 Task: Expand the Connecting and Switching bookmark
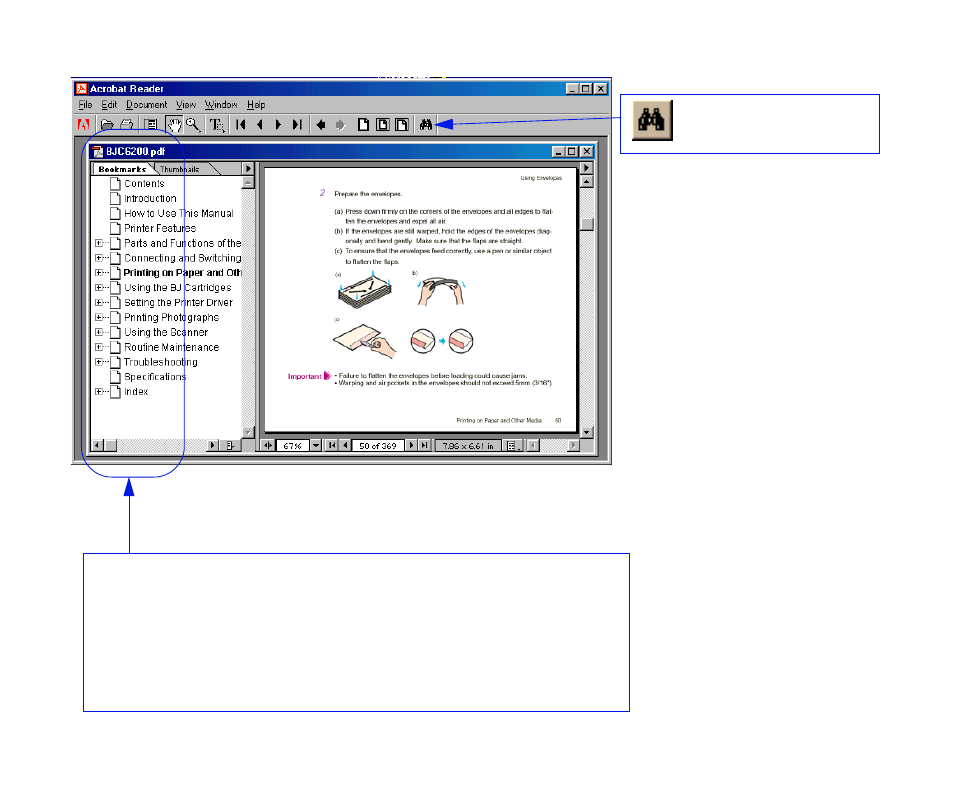pos(99,258)
